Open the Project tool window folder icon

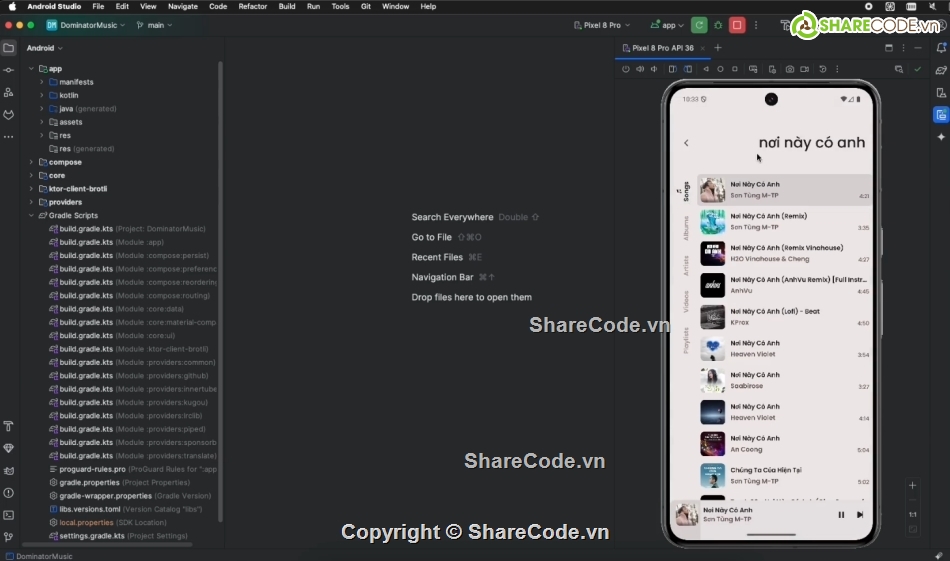(x=8, y=48)
